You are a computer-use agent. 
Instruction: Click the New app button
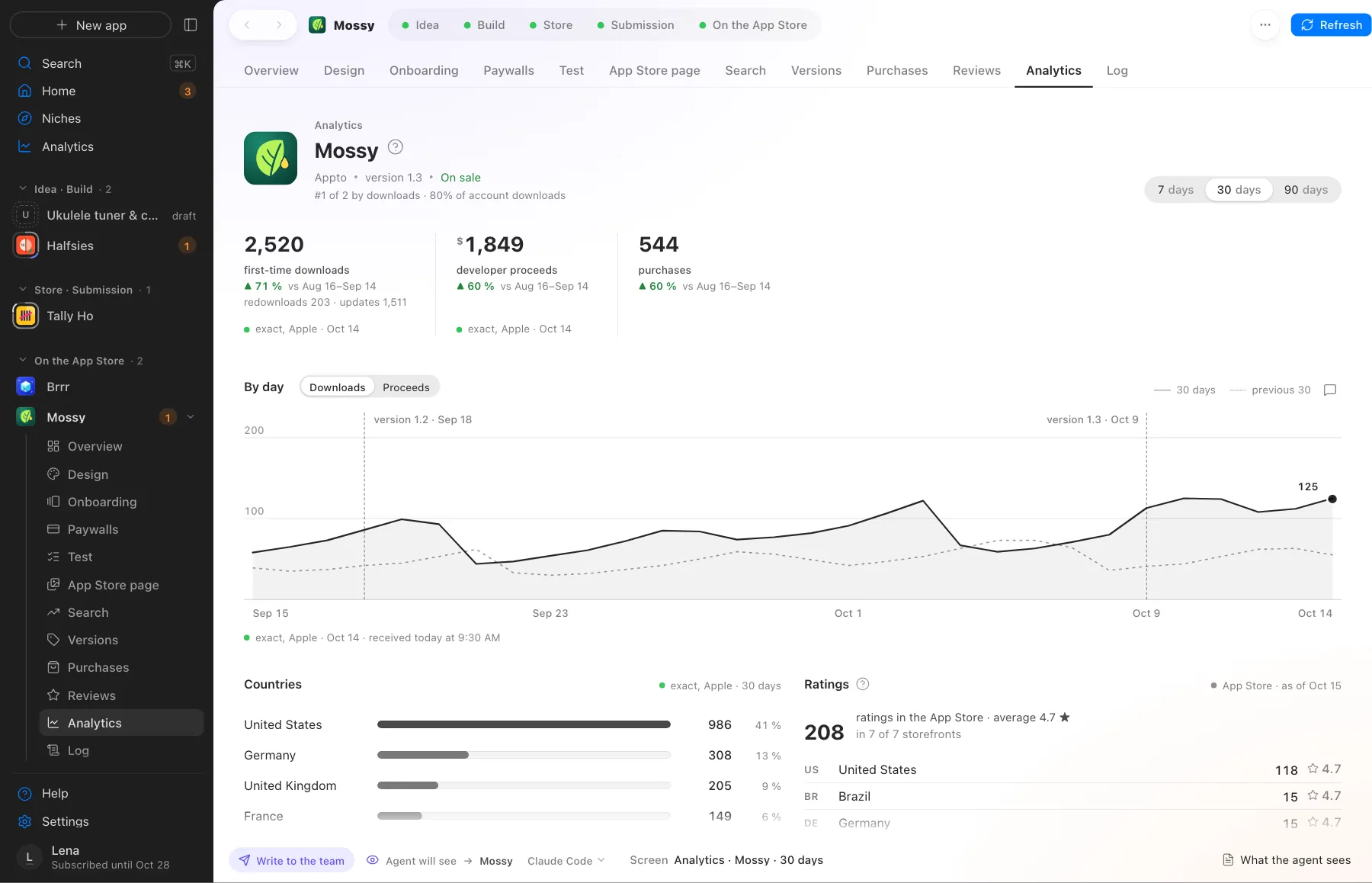(x=91, y=25)
